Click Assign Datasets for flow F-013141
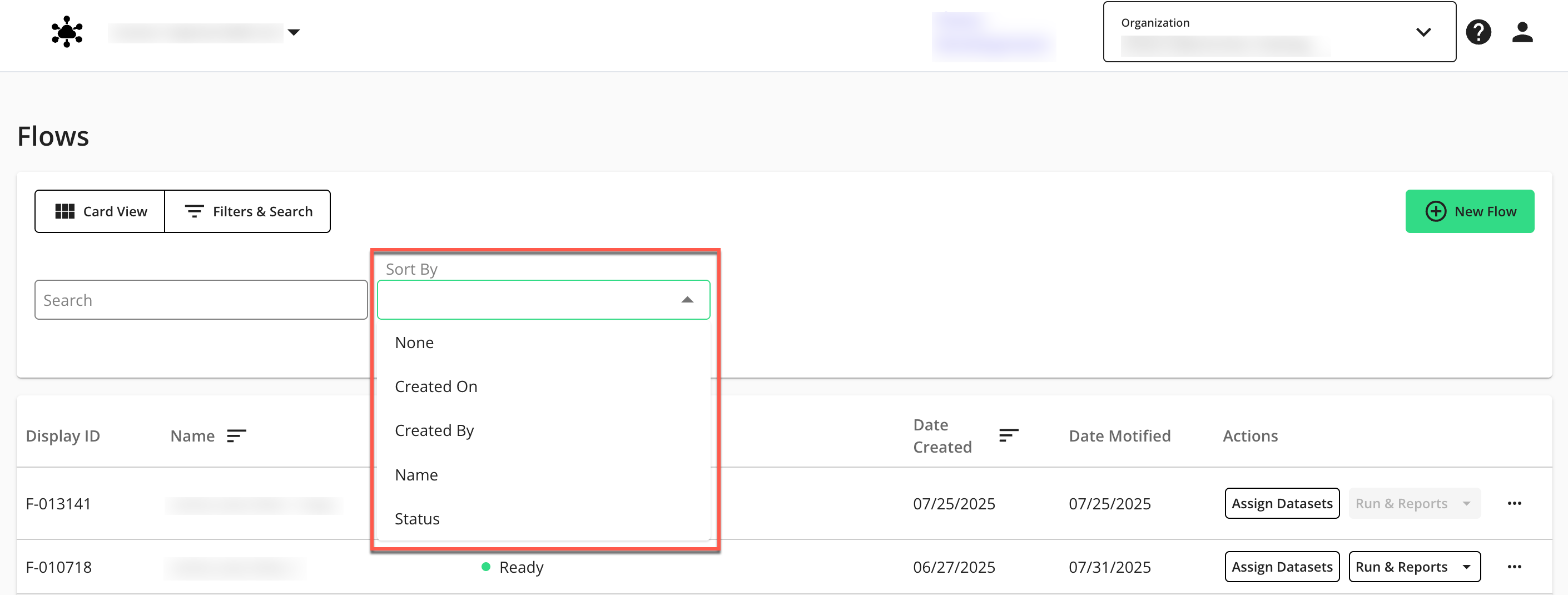The width and height of the screenshot is (1568, 595). pos(1281,503)
